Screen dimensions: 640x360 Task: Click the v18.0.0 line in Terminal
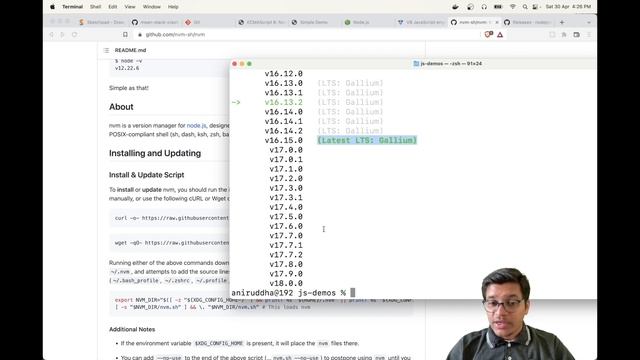pyautogui.click(x=286, y=283)
